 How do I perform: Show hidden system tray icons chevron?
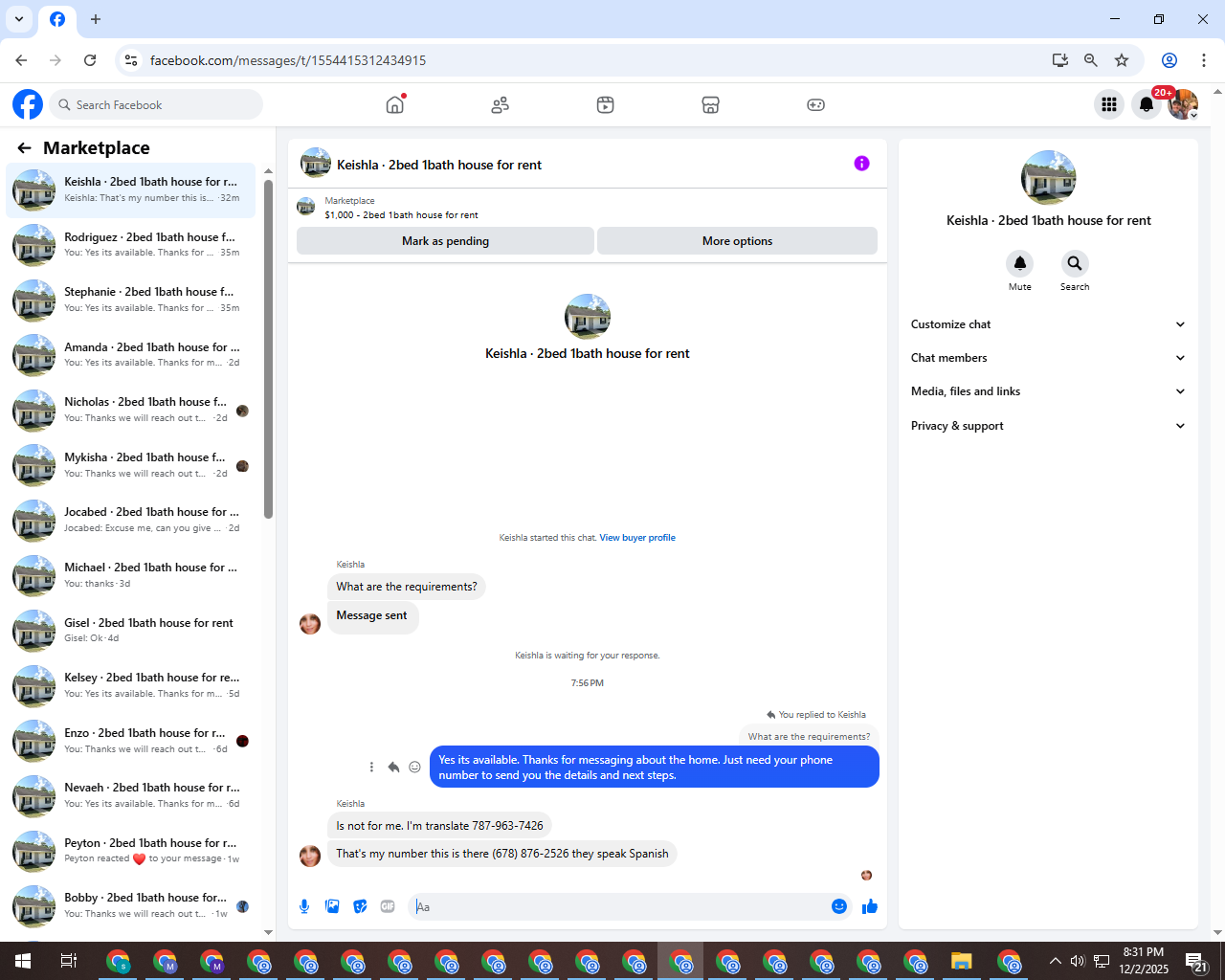1055,961
